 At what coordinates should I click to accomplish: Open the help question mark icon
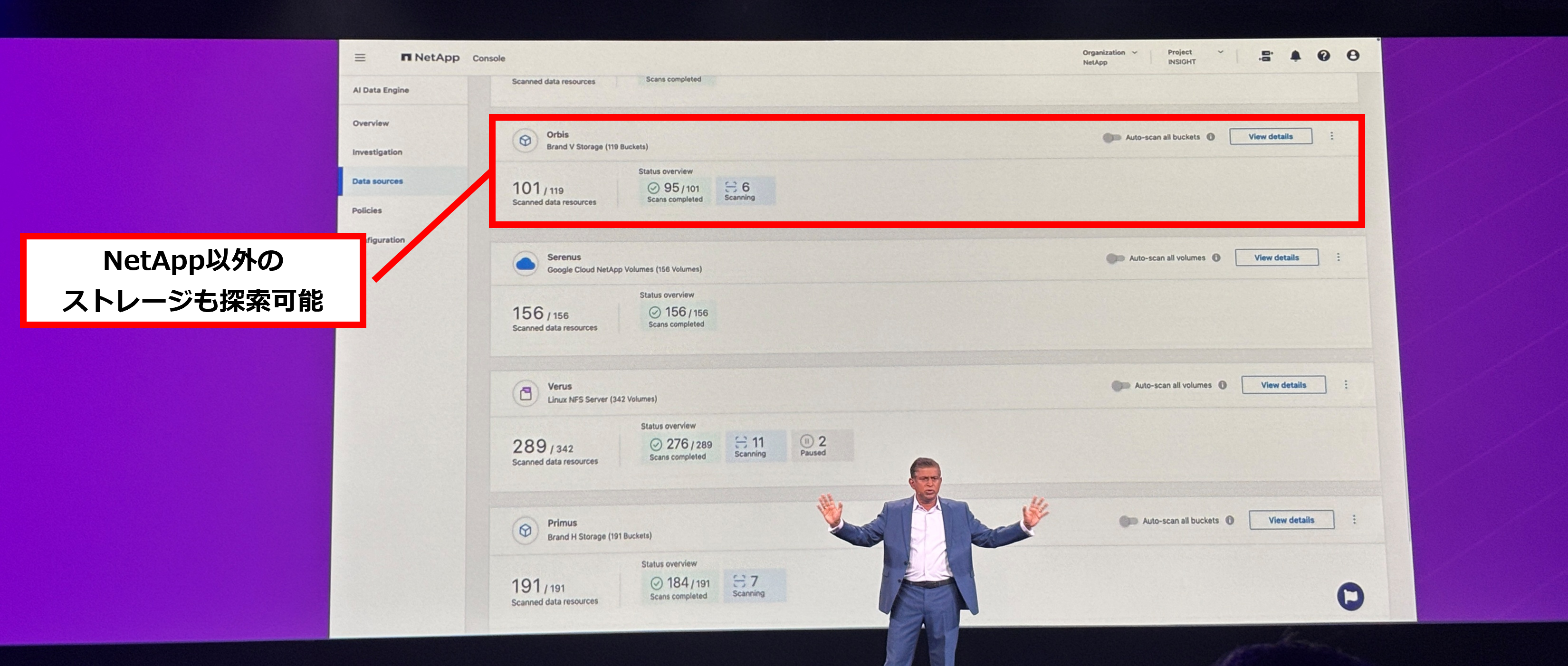coord(1323,56)
